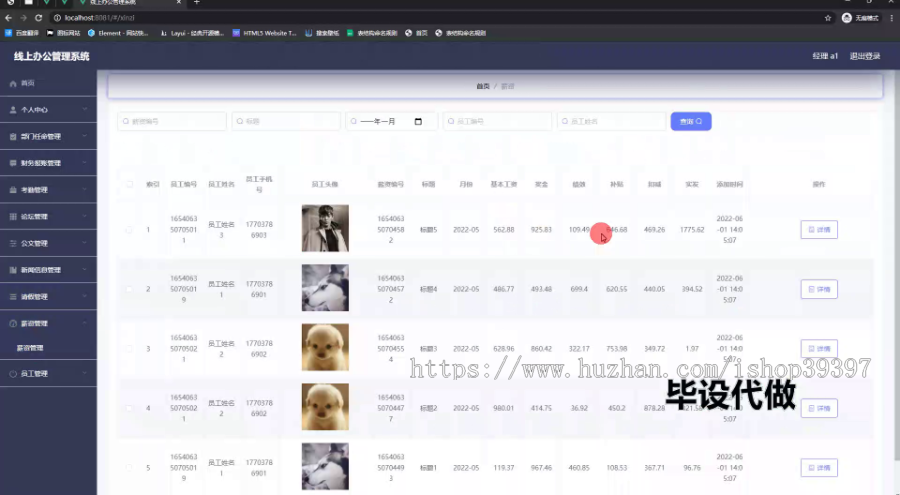Click the man portrait avatar in row 1
The height and width of the screenshot is (495, 900).
[325, 228]
